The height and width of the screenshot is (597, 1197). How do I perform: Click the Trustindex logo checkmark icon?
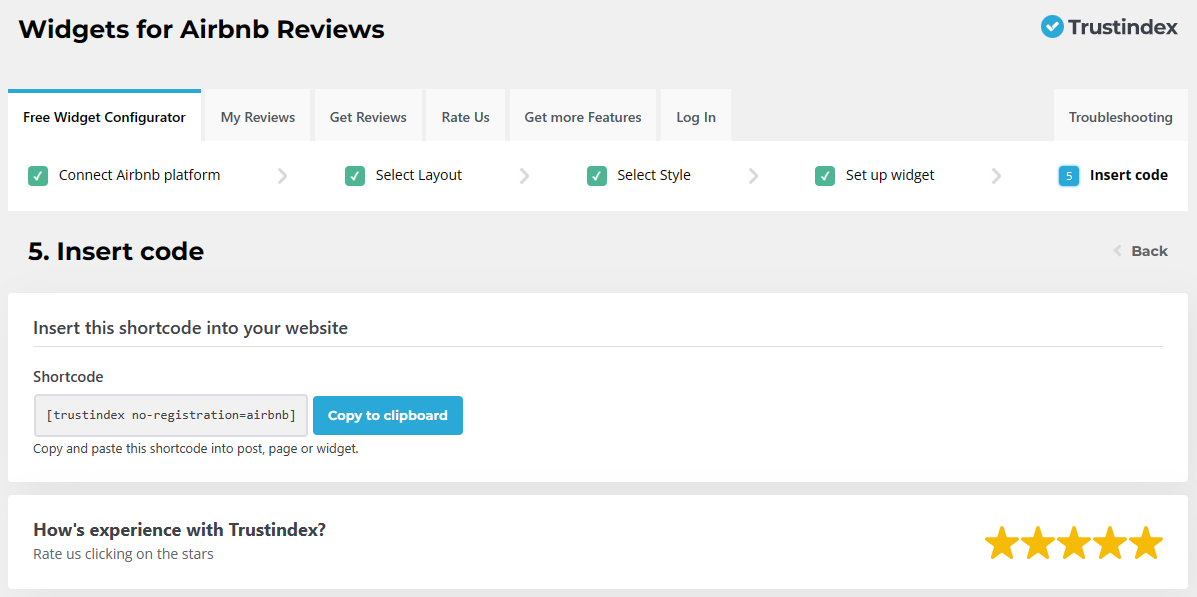point(1051,28)
